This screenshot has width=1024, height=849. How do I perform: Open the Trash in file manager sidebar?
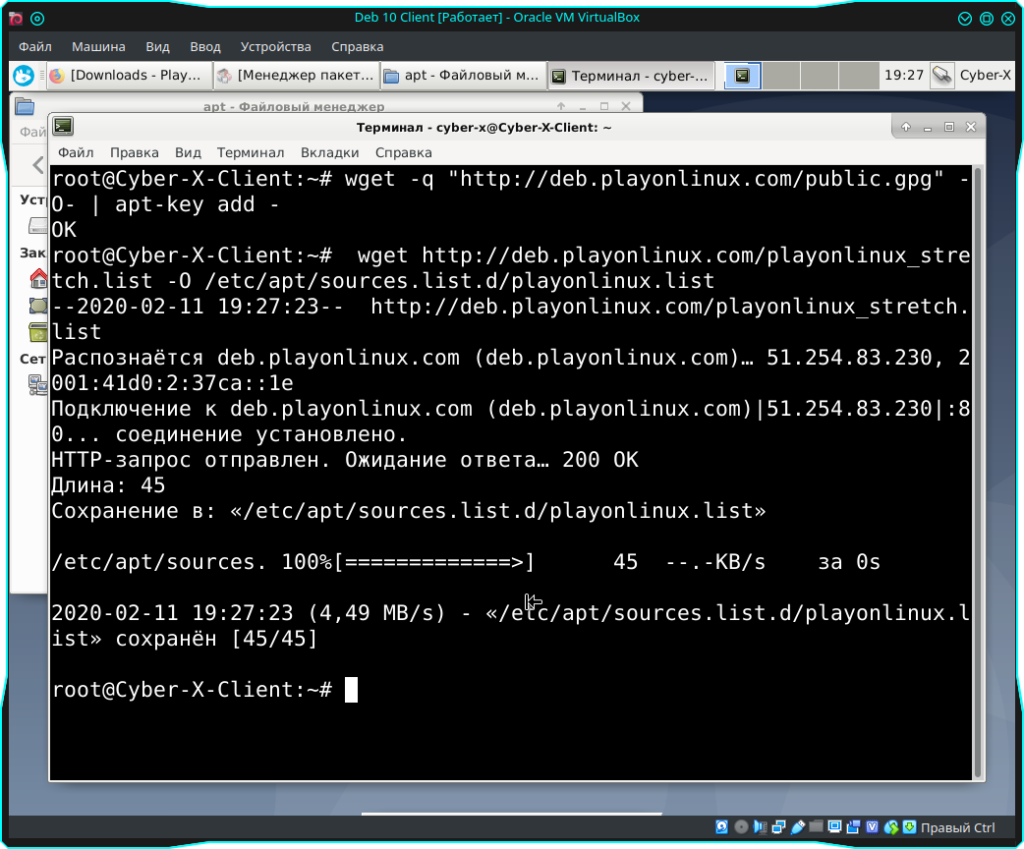38,331
